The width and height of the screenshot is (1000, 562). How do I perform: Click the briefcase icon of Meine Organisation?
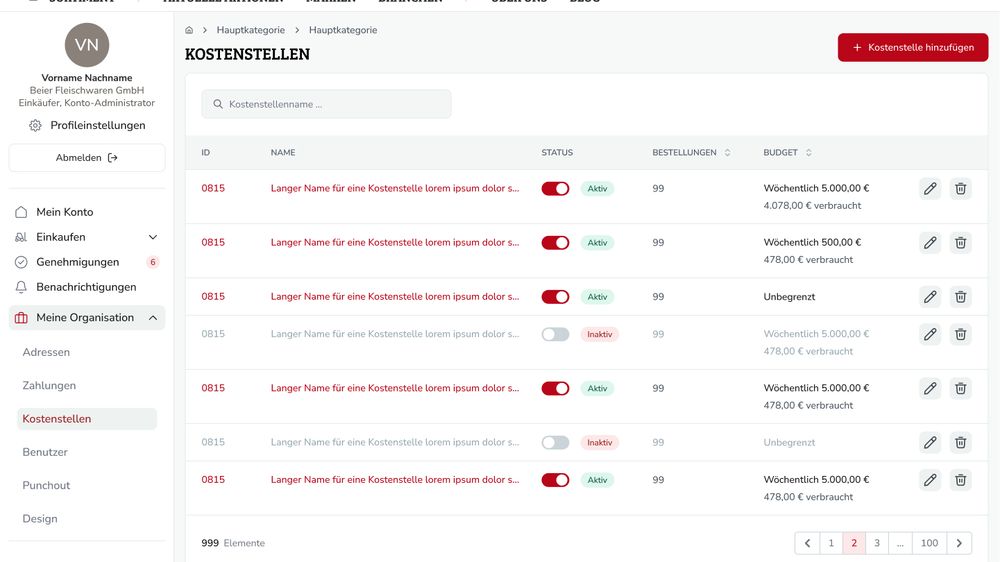click(21, 318)
